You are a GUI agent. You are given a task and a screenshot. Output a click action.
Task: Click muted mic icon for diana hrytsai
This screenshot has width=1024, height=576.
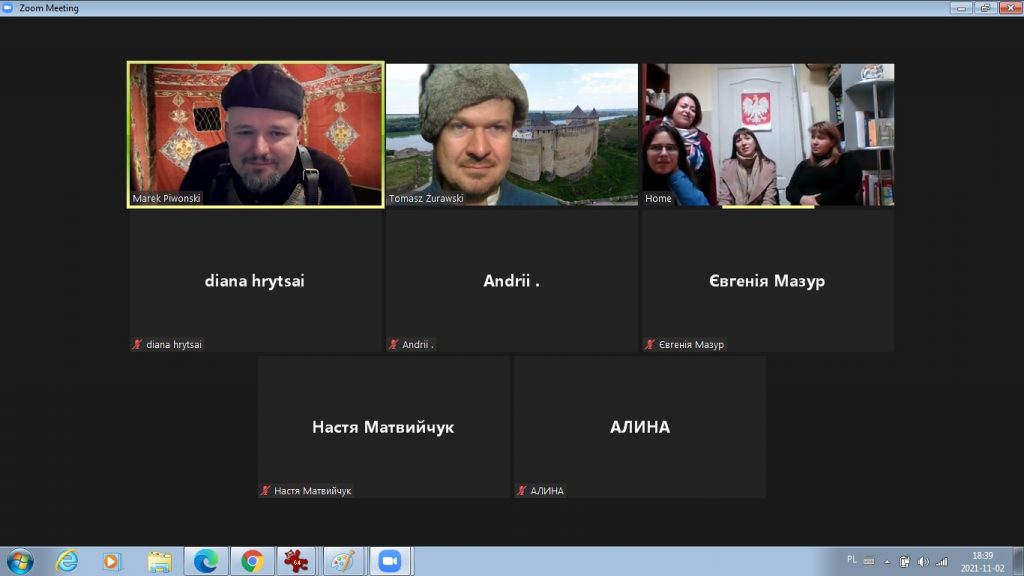pos(137,345)
